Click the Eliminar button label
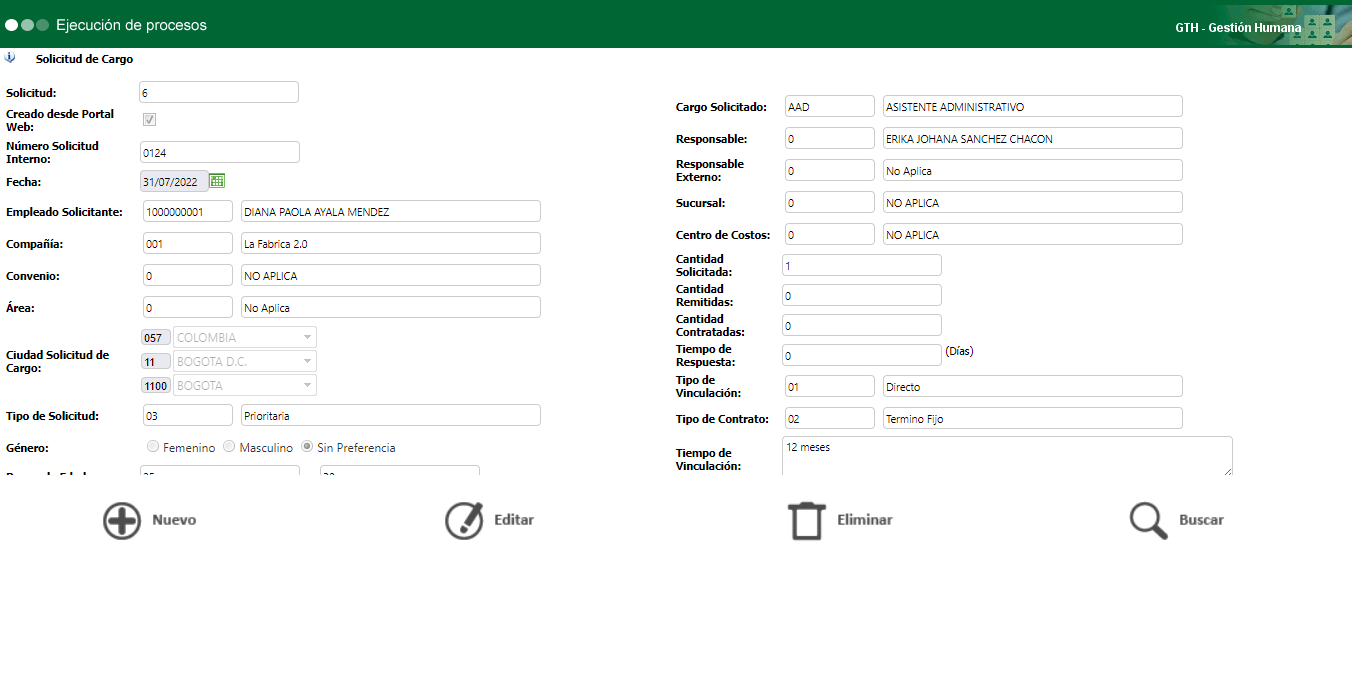The width and height of the screenshot is (1352, 685). [864, 520]
